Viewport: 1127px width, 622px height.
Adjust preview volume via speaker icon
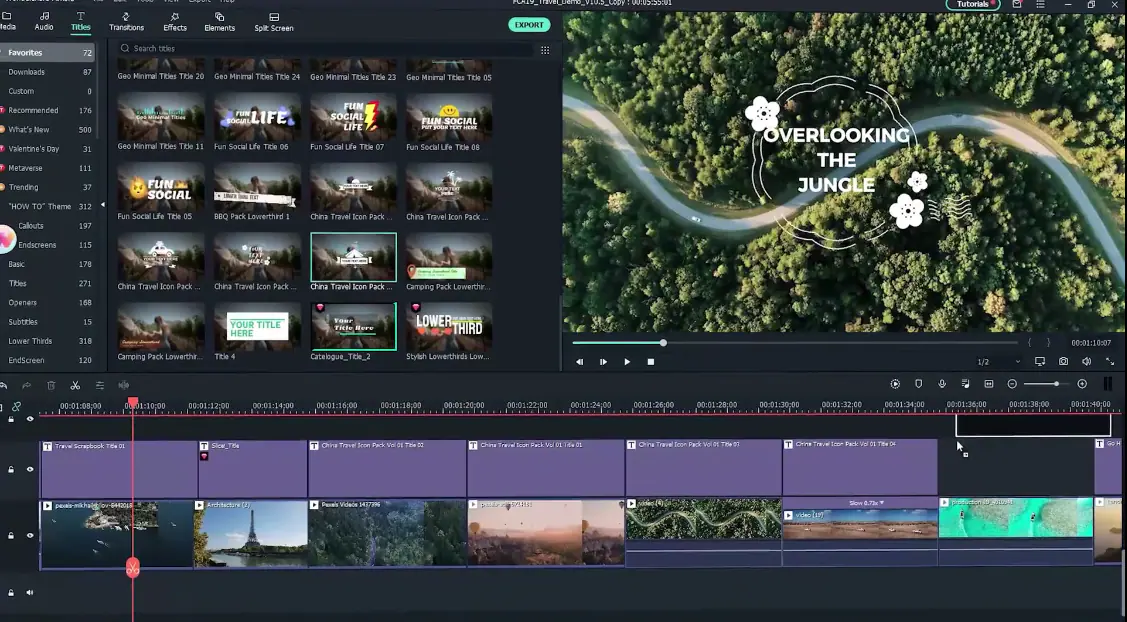coord(1086,362)
